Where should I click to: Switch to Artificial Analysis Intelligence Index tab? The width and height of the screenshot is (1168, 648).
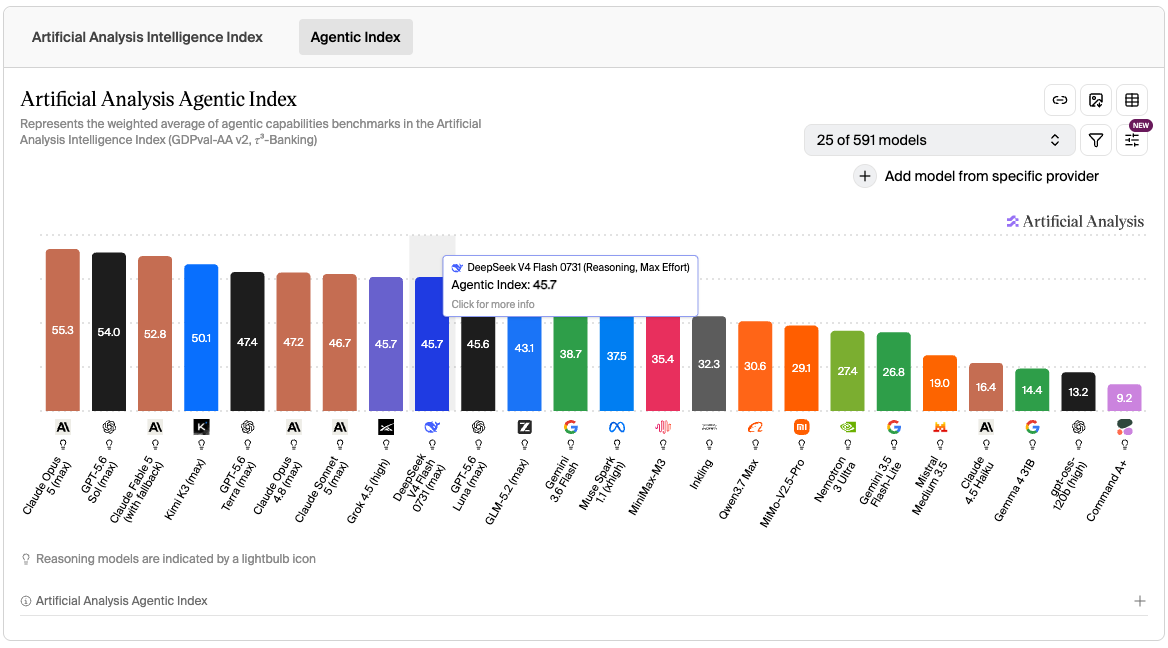coord(147,37)
